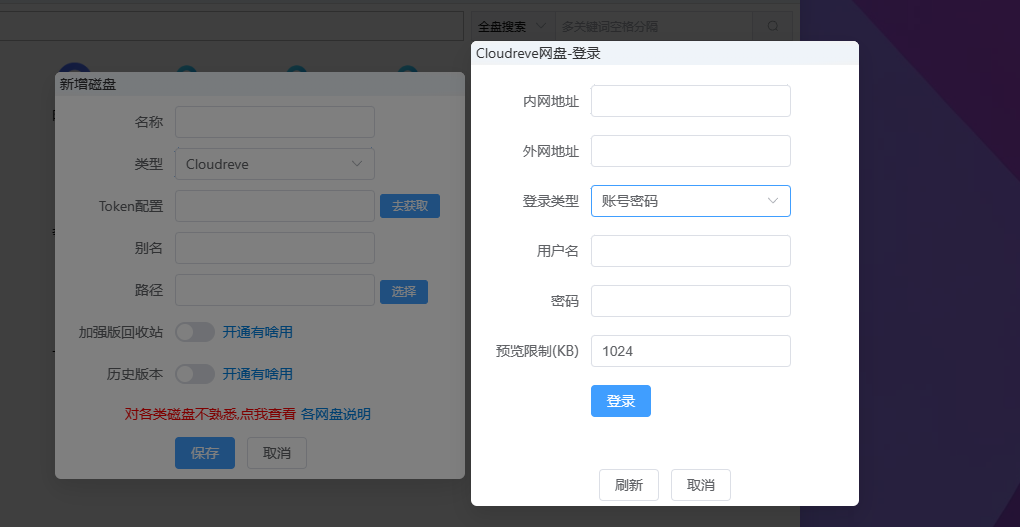Click the 外网地址 input field
Viewport: 1020px width, 527px height.
click(690, 151)
